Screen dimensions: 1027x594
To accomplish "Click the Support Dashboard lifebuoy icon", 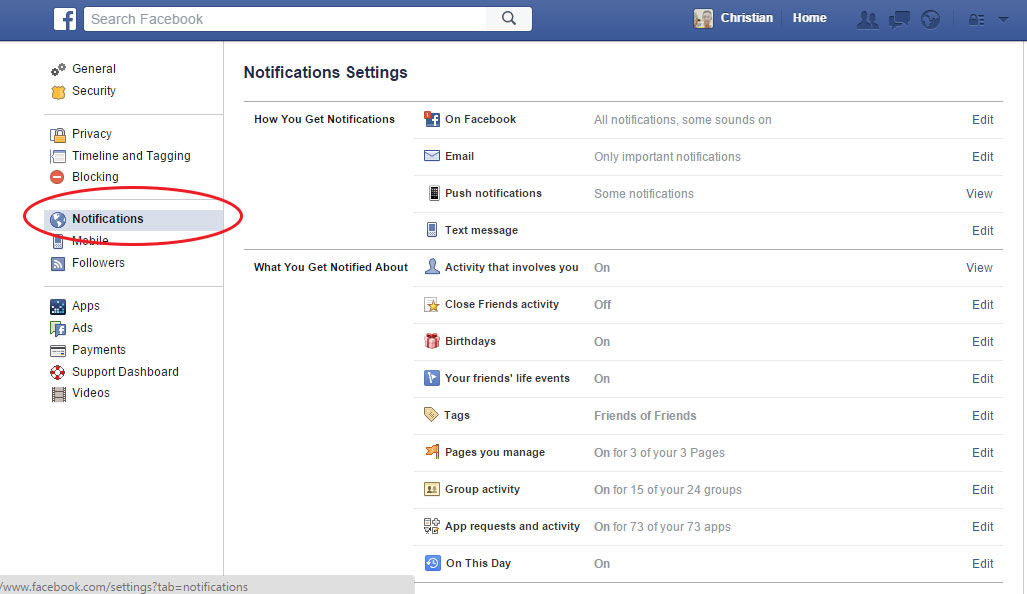I will 58,372.
